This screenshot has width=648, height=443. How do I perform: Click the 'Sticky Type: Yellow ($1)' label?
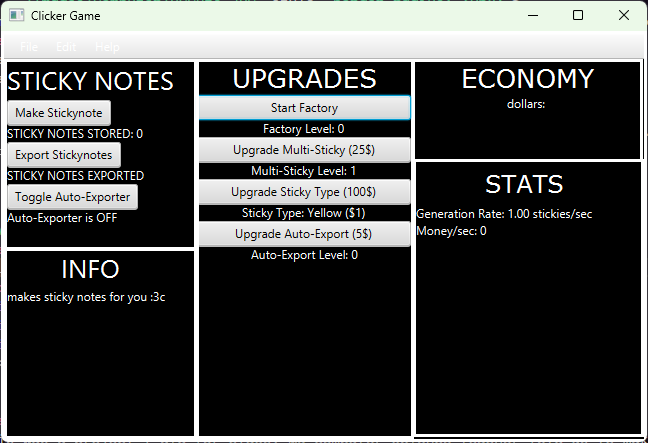point(304,213)
